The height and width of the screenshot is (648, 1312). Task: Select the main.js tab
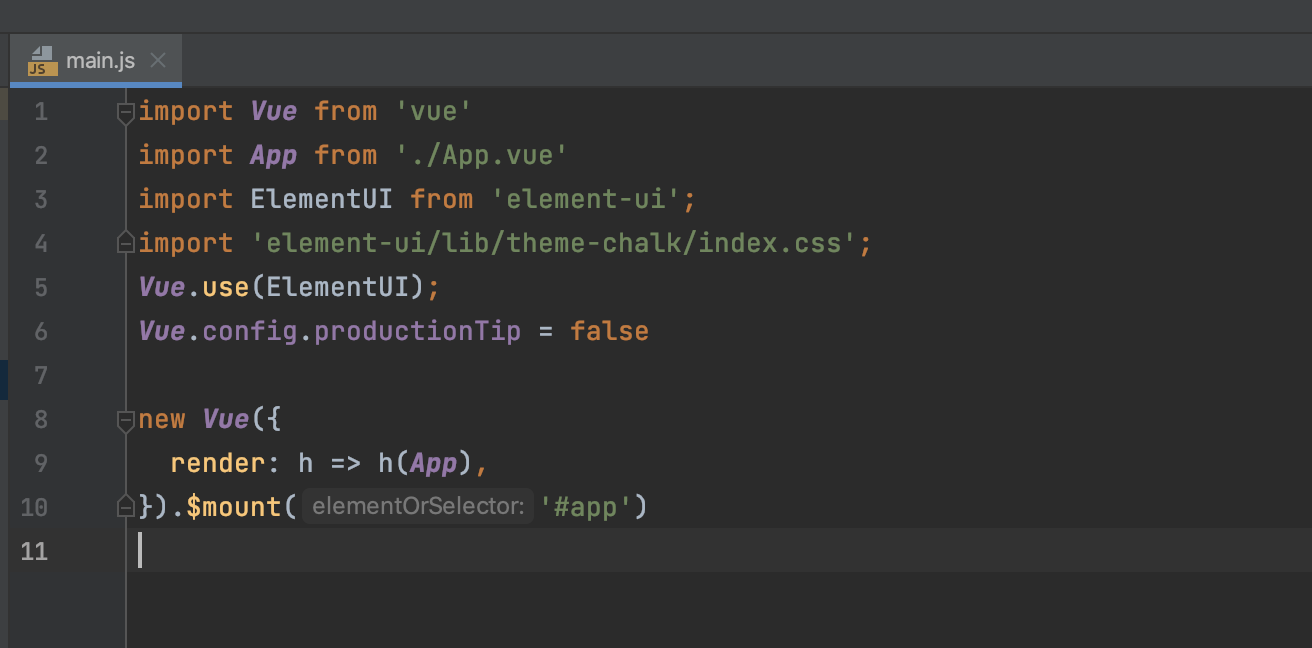96,61
